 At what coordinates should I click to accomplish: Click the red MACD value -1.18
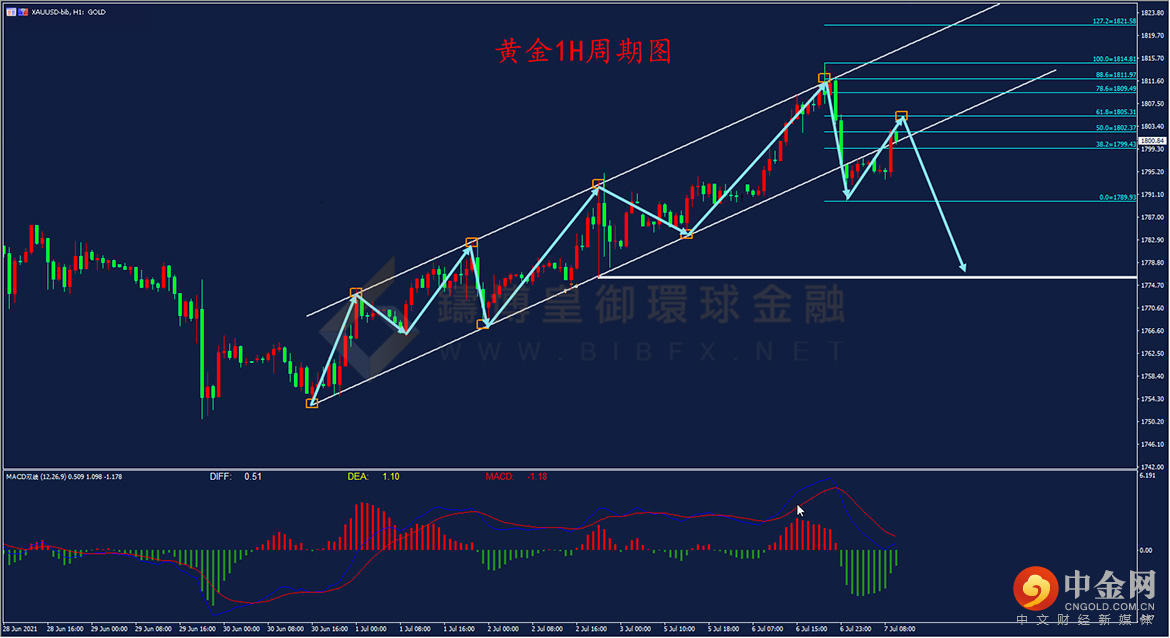point(537,476)
